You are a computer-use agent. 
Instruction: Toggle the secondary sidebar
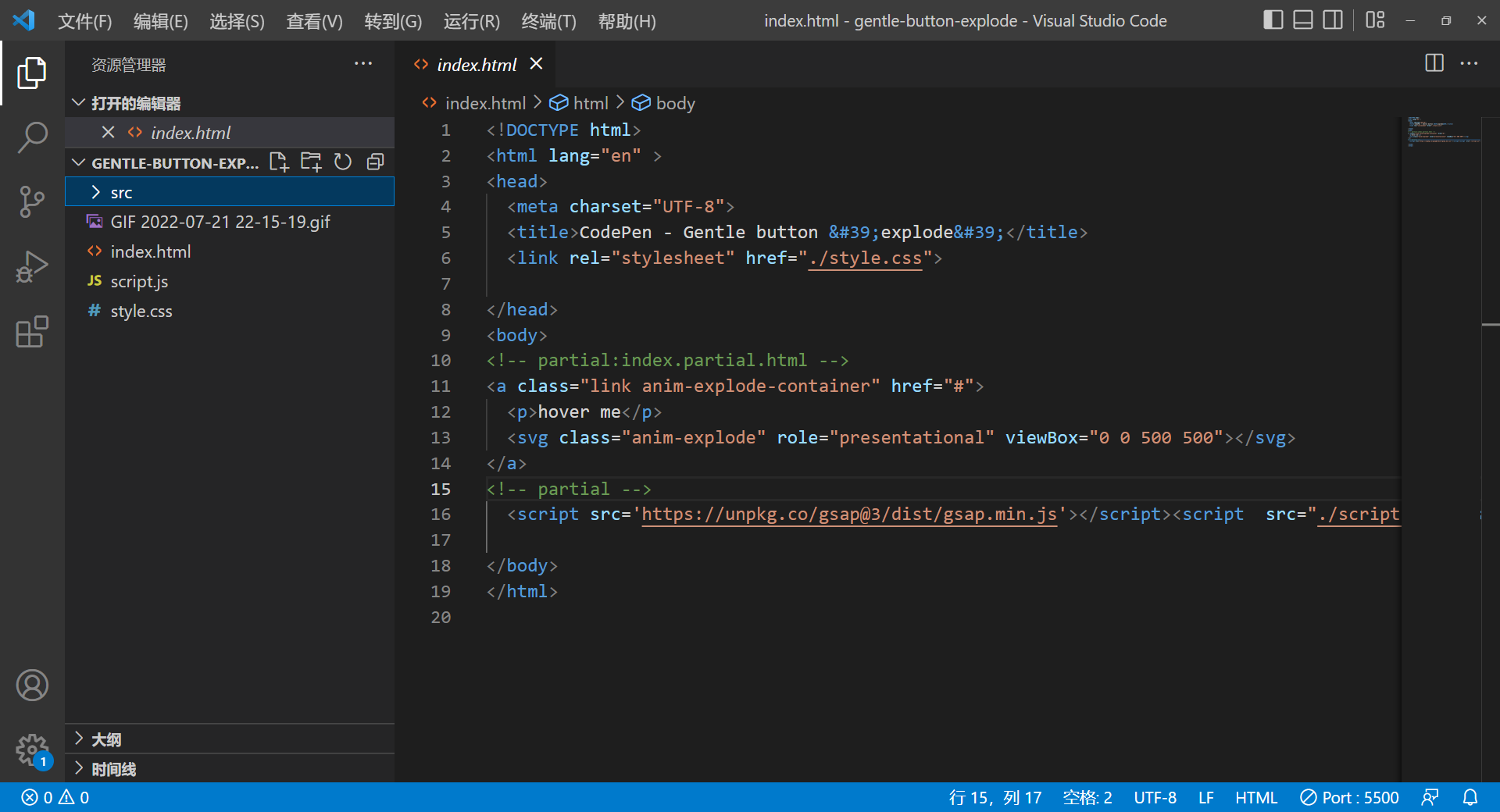tap(1333, 20)
